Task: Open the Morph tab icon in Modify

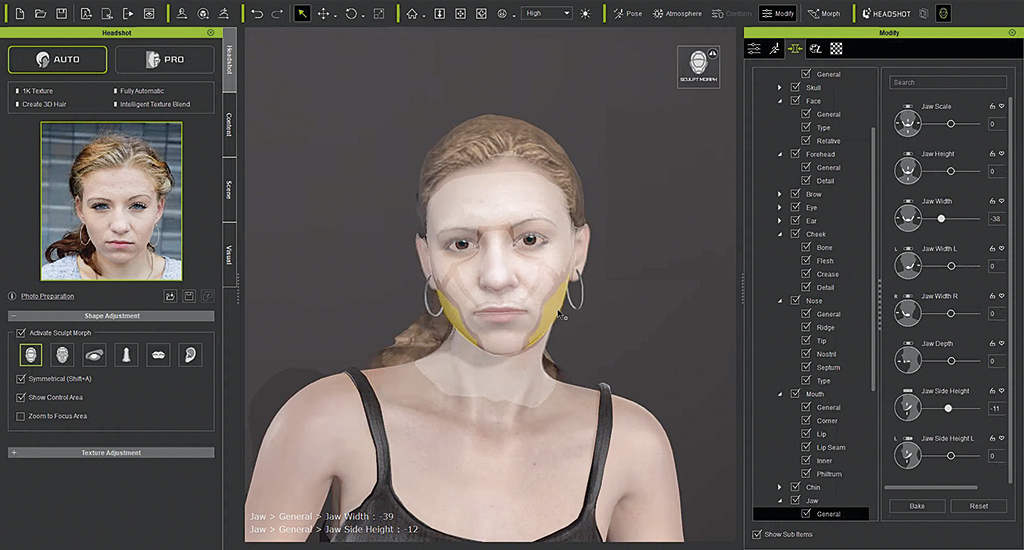Action: click(795, 48)
